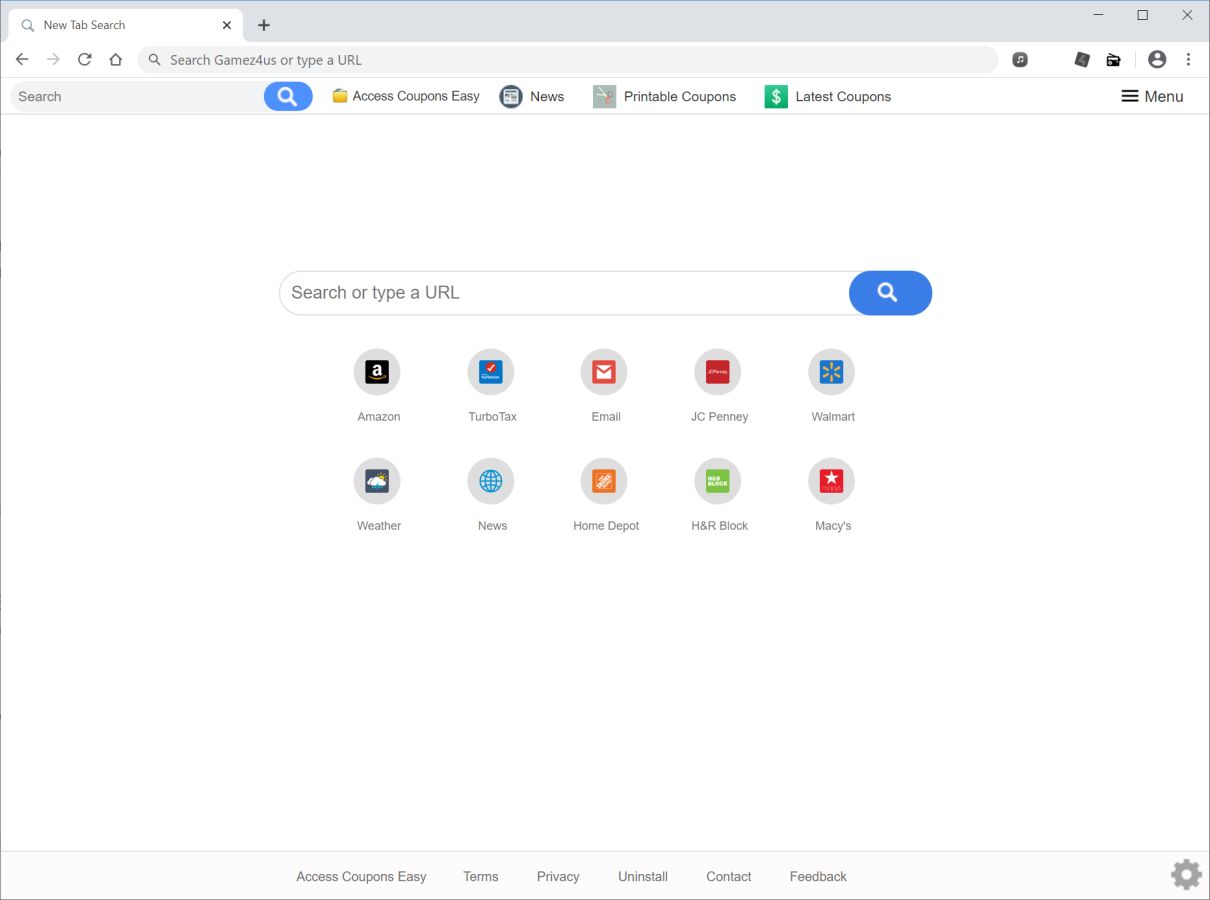Click the 'Amazon' label text
Screen dimensions: 1210x900
click(379, 417)
